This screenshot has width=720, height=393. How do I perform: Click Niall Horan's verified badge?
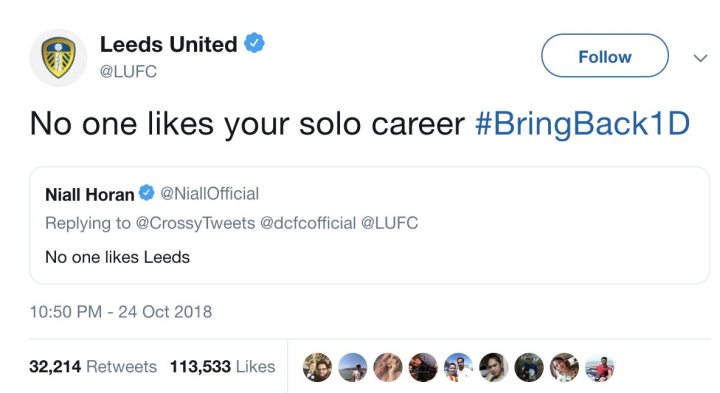(x=147, y=193)
